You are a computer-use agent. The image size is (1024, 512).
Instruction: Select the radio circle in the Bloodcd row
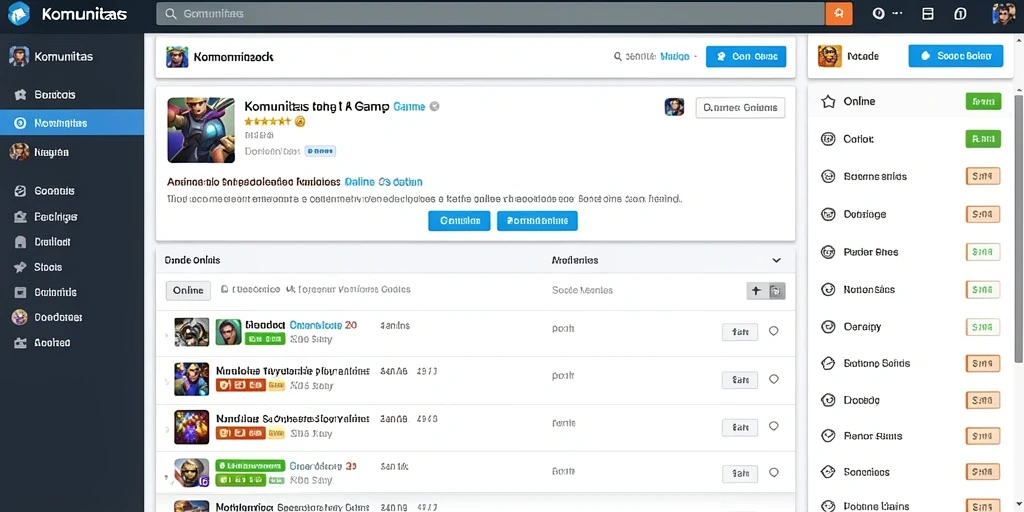[773, 331]
